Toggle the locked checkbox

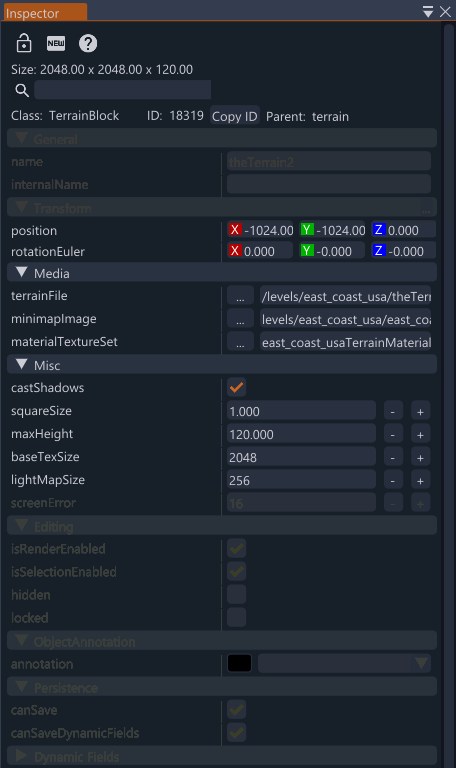pos(237,618)
